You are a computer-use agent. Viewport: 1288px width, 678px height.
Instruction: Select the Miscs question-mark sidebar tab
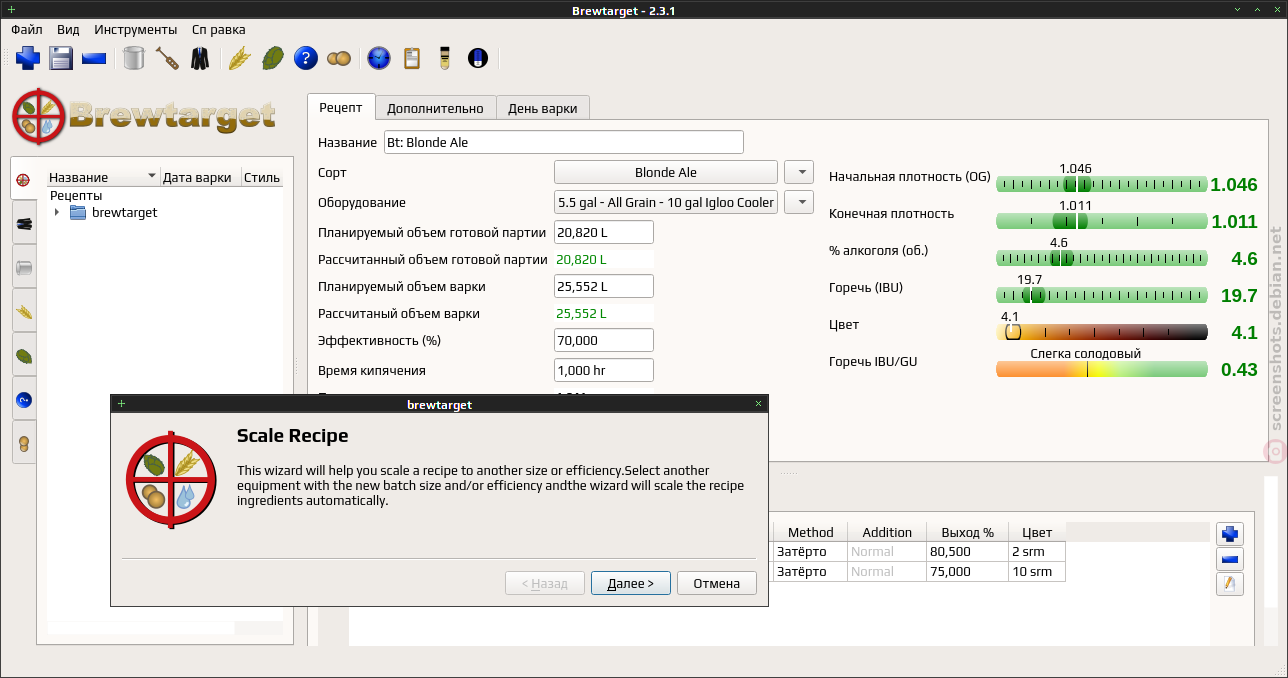(24, 399)
